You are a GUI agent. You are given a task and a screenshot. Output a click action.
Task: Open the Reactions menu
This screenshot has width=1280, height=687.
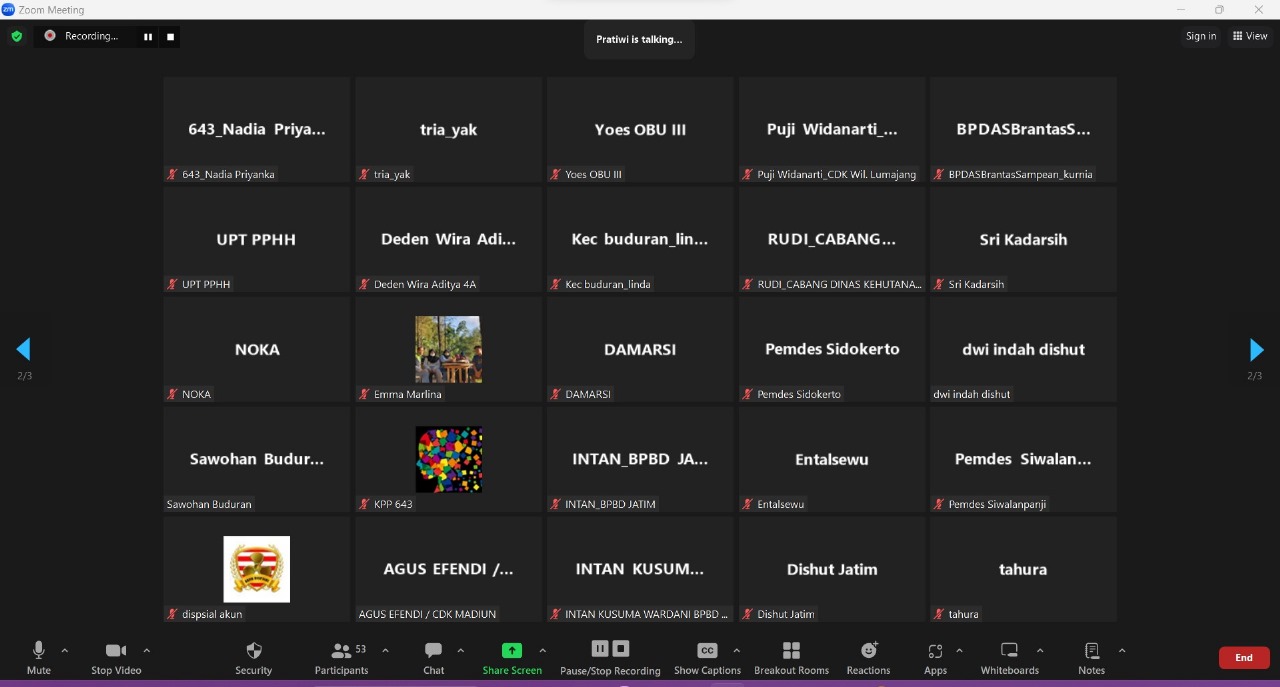(x=868, y=651)
